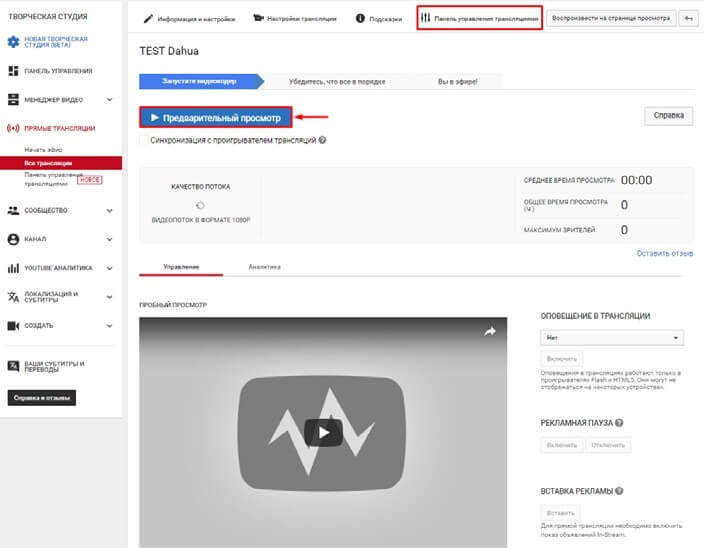Enable sync with the stream player checkbox
The height and width of the screenshot is (548, 704).
(x=144, y=140)
